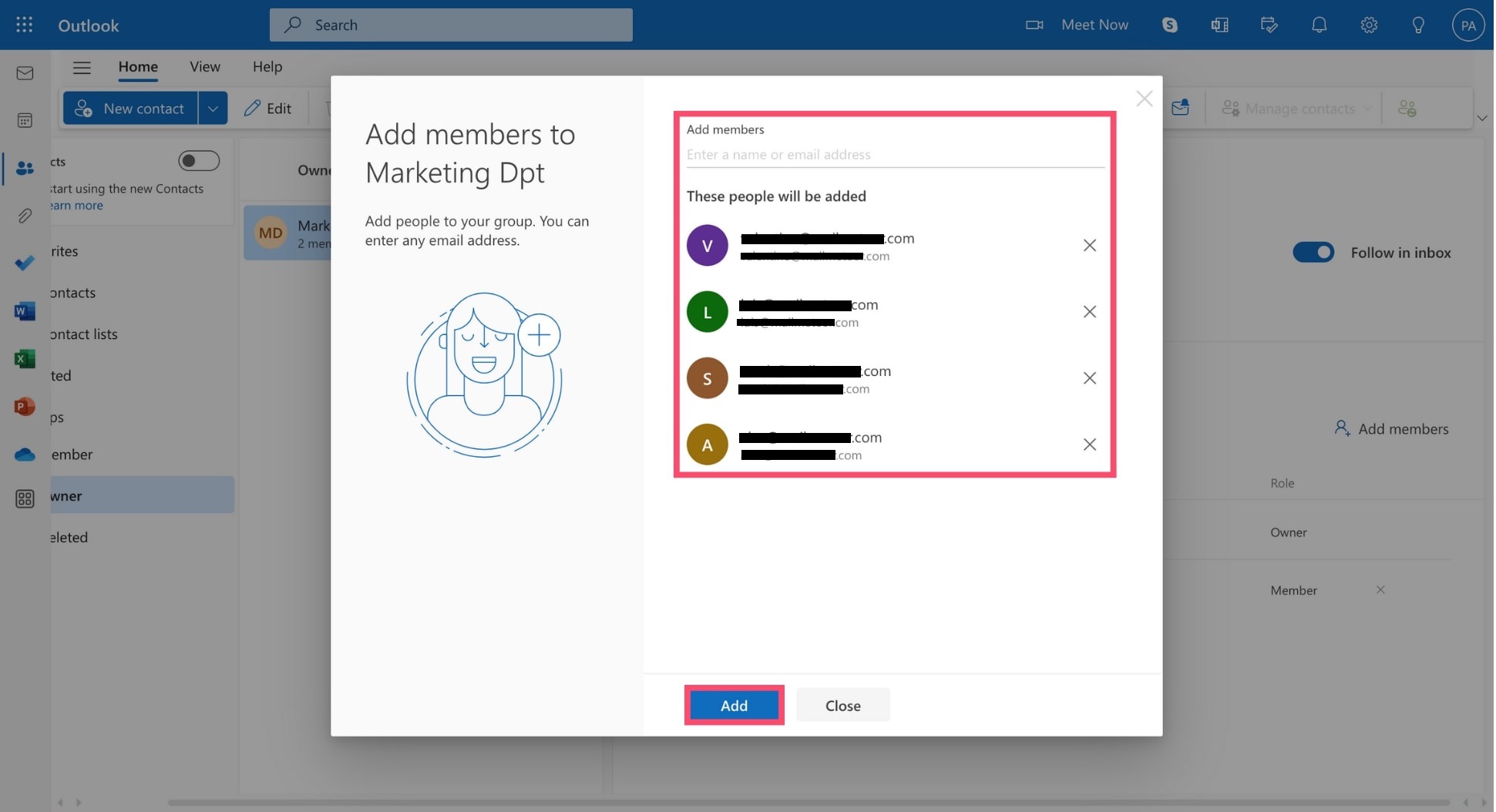Click the Role column header

click(x=1284, y=484)
